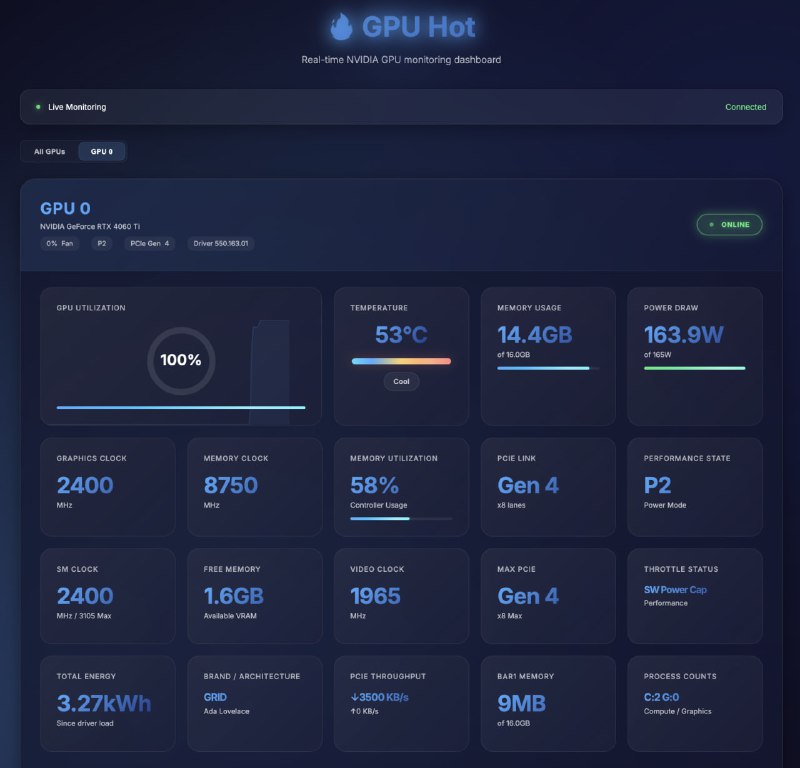Toggle the Cool temperature state label
800x768 pixels.
click(401, 381)
